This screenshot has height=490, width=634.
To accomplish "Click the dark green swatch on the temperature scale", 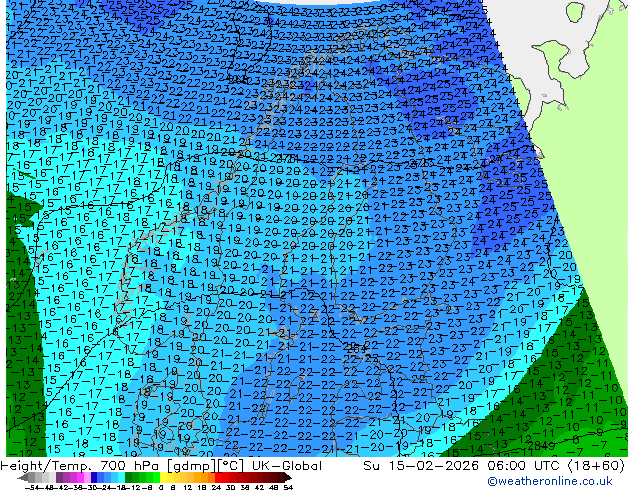I will click(x=128, y=477).
